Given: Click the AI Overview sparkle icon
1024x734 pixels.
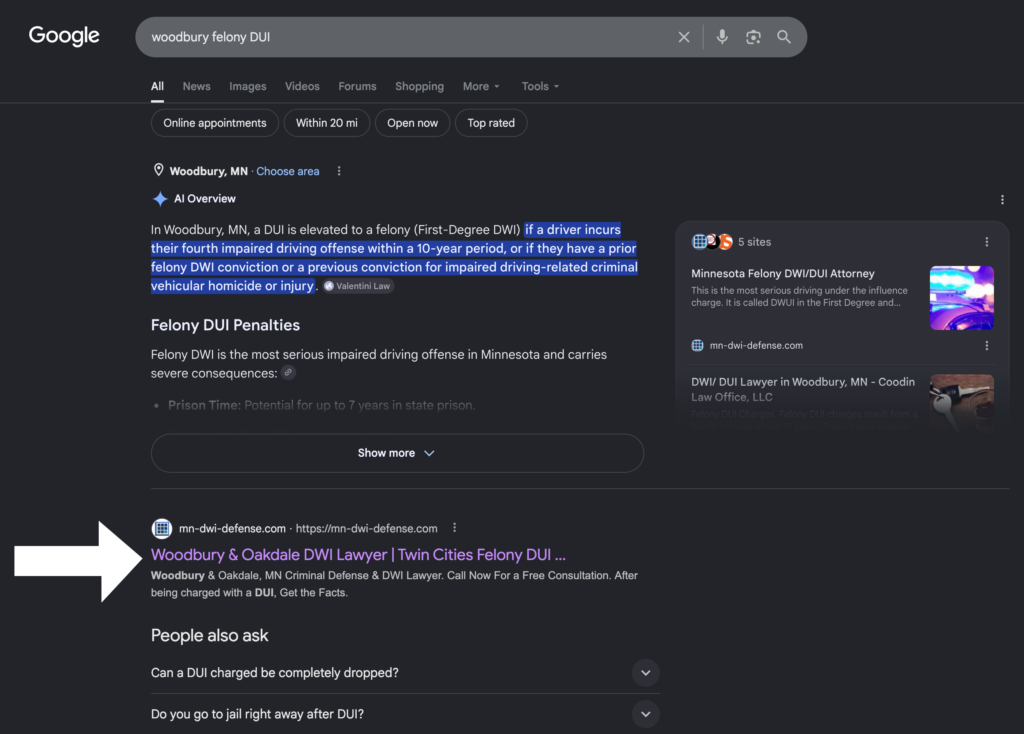Looking at the screenshot, I should point(159,199).
